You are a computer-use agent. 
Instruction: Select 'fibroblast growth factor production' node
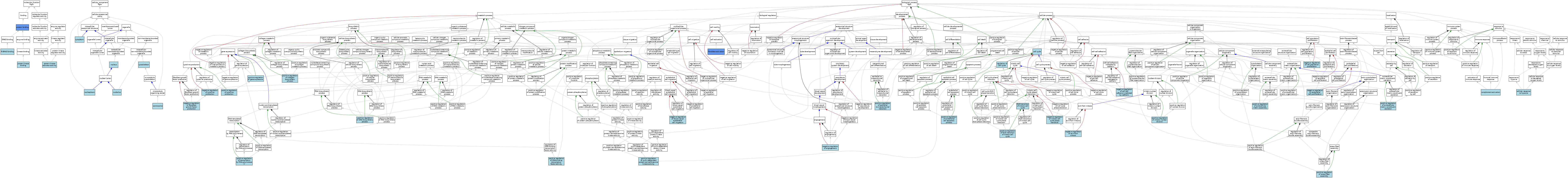coord(180,79)
